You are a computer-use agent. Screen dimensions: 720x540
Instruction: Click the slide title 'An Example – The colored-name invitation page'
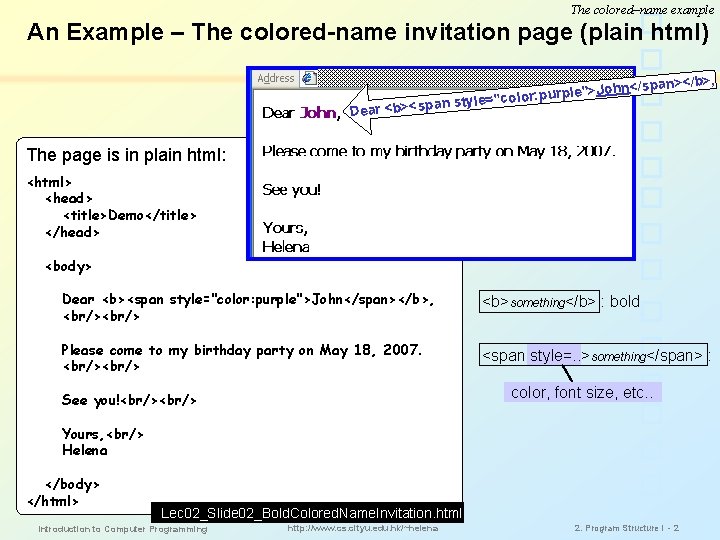(x=367, y=32)
